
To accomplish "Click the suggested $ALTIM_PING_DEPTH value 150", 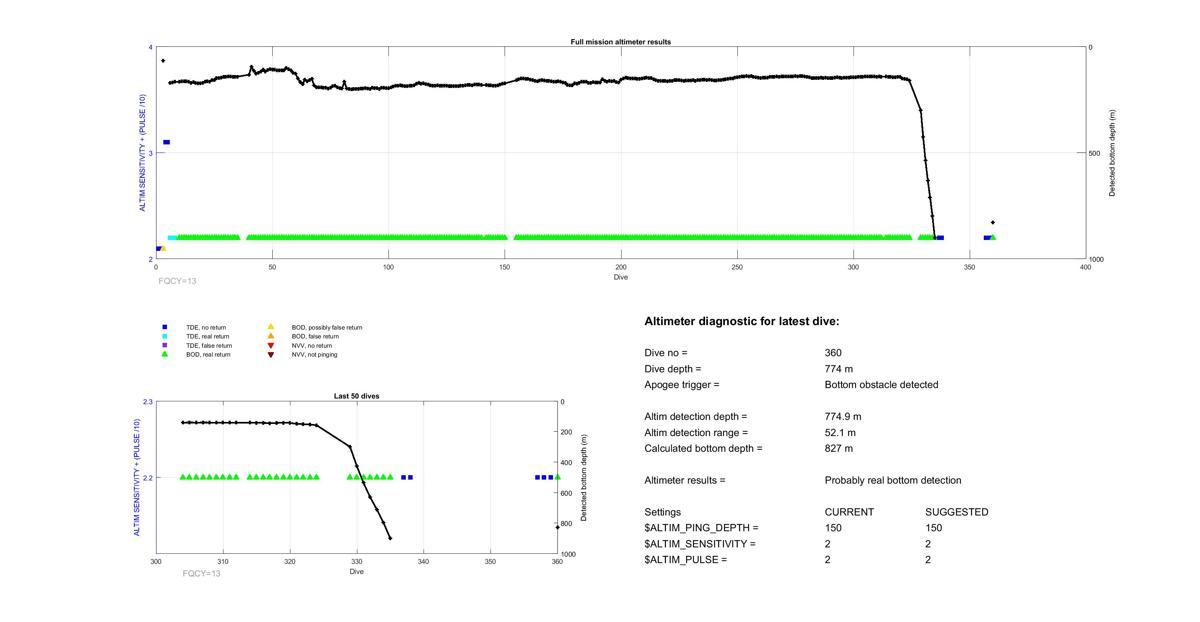I will [x=933, y=528].
